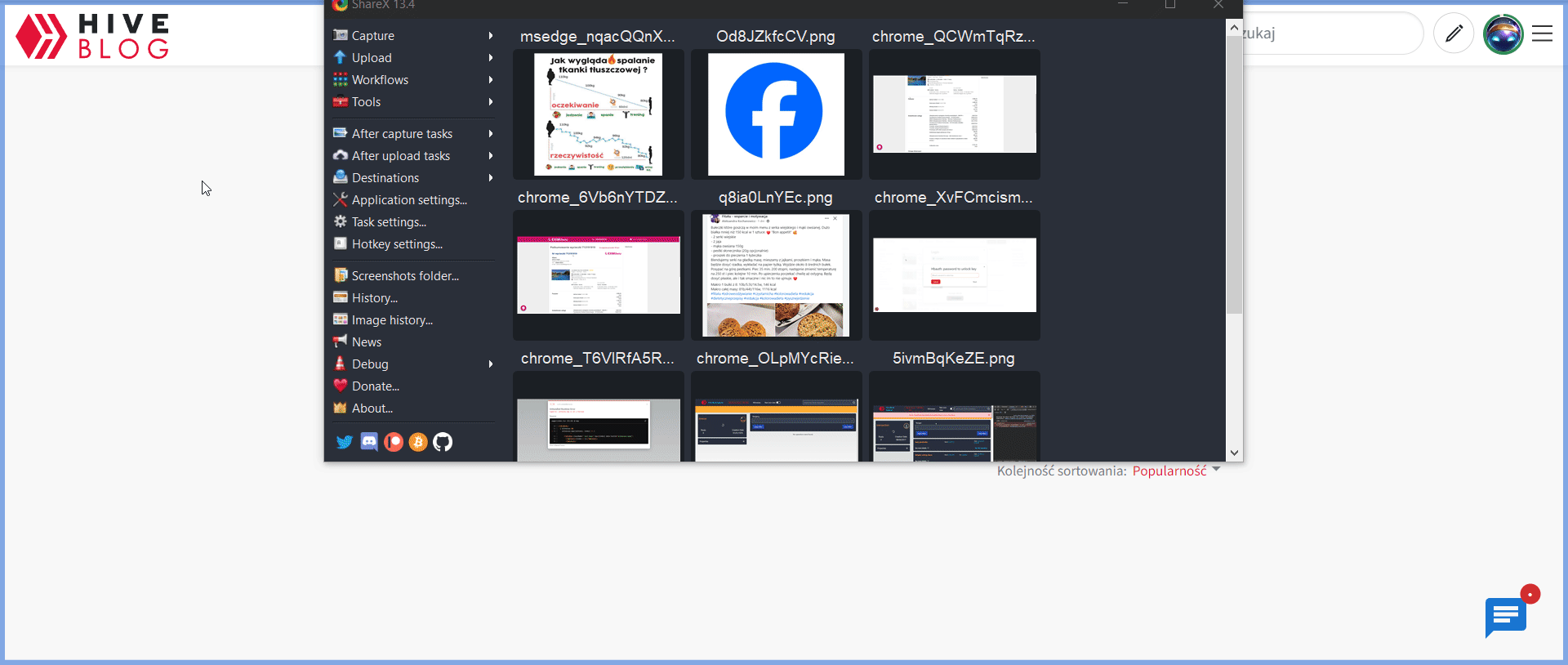This screenshot has width=1568, height=665.
Task: Click the user profile avatar
Action: [1503, 34]
